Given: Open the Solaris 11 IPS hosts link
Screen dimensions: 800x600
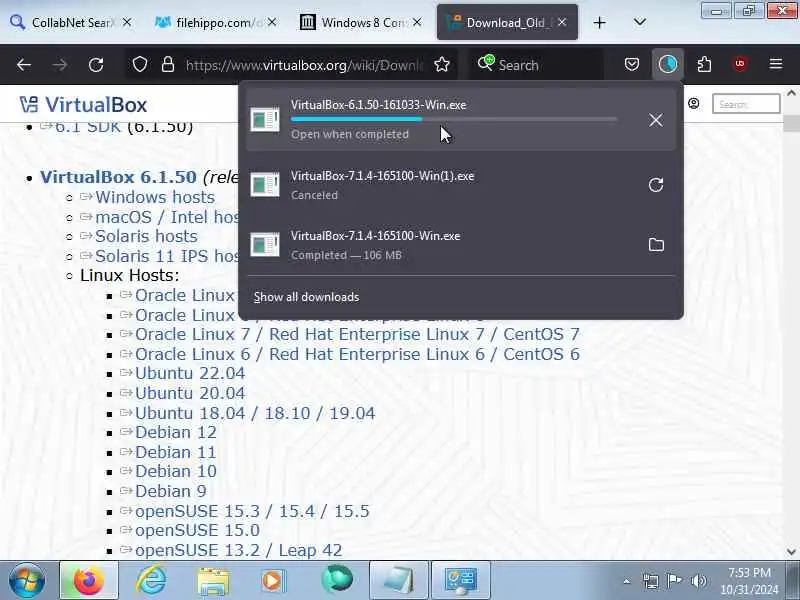Looking at the screenshot, I should pos(167,256).
